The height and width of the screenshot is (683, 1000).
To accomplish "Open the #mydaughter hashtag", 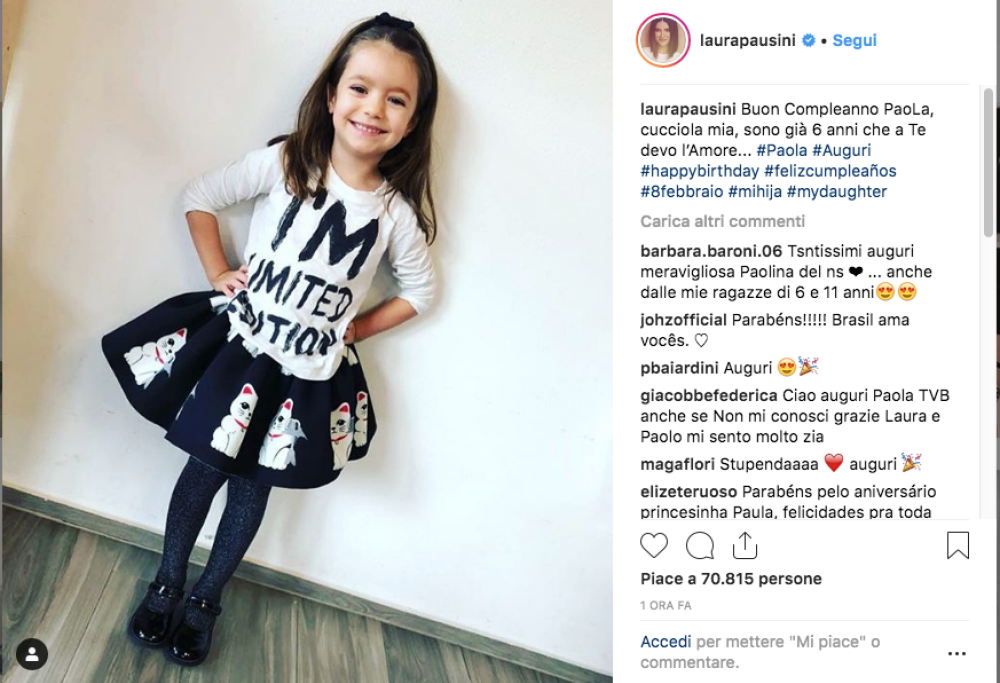I will coord(837,191).
